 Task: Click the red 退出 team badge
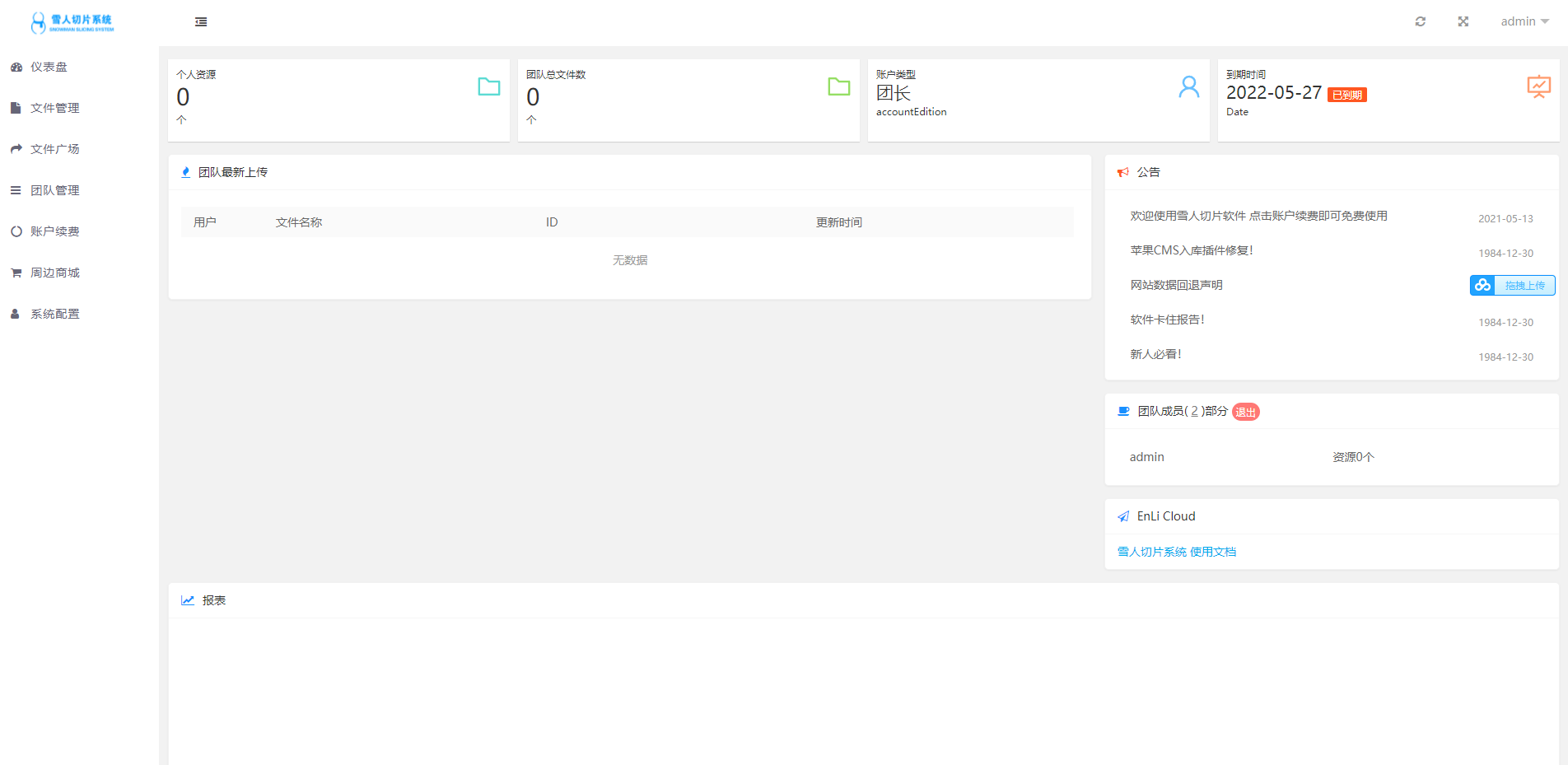coord(1246,412)
